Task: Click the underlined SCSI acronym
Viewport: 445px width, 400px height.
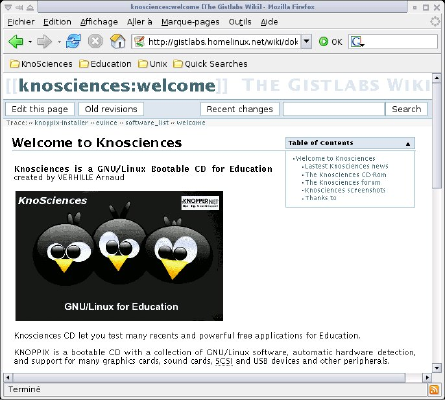Action: tap(224, 361)
